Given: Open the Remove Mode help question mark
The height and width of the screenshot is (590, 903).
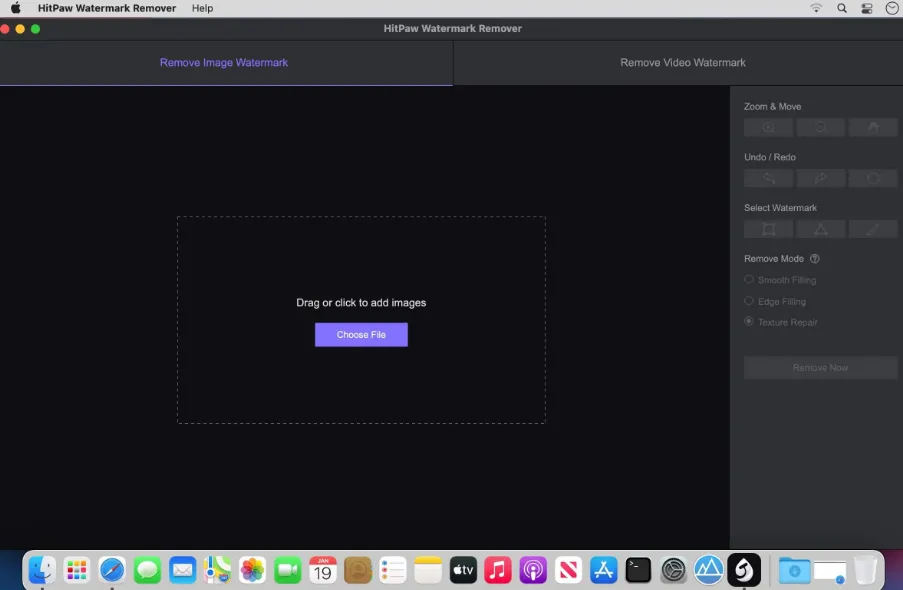Looking at the screenshot, I should click(814, 259).
